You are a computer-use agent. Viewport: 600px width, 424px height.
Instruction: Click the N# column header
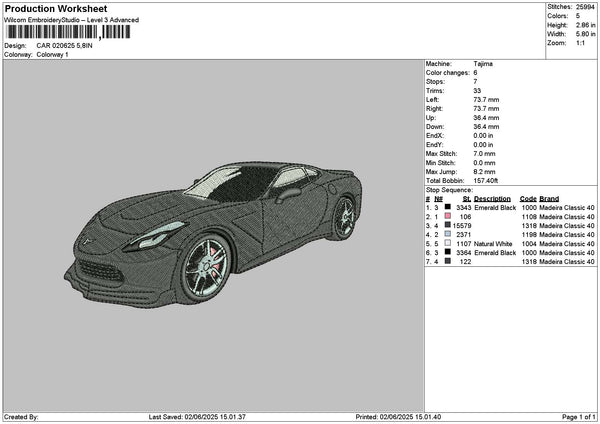(438, 199)
